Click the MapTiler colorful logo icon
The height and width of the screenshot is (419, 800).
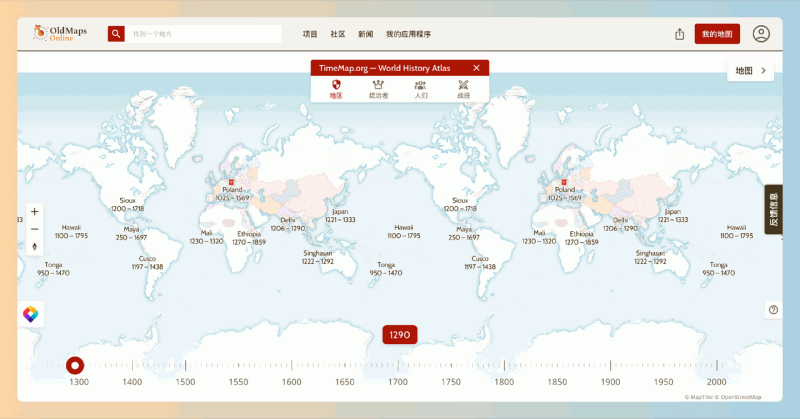pos(31,314)
